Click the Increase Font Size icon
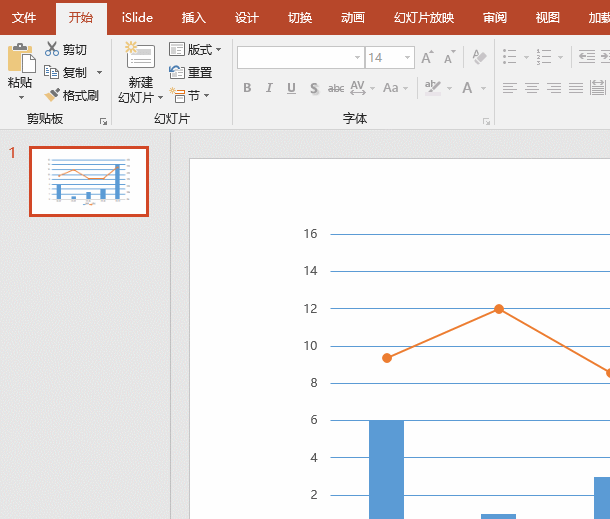The height and width of the screenshot is (519, 610). tap(428, 58)
